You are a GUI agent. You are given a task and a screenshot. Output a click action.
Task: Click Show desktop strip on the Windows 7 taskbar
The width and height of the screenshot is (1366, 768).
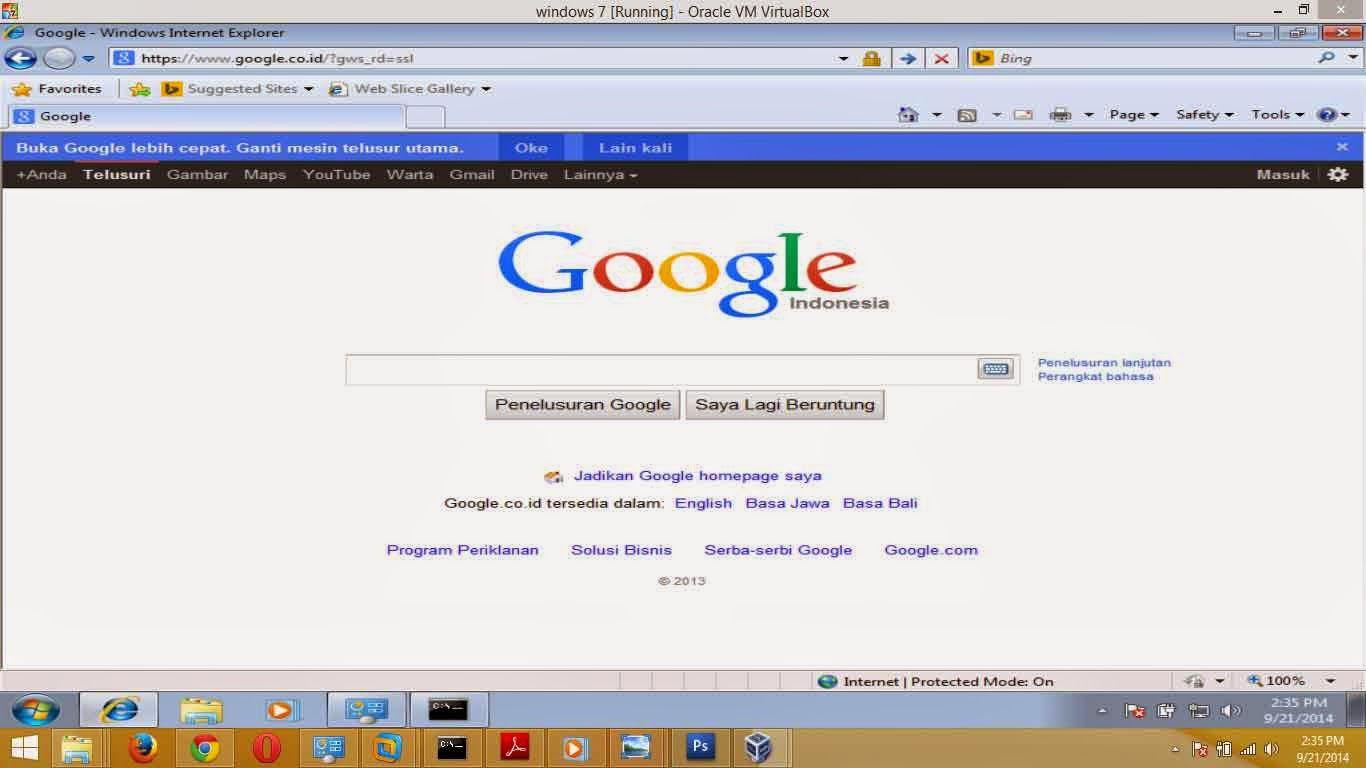coord(1357,710)
